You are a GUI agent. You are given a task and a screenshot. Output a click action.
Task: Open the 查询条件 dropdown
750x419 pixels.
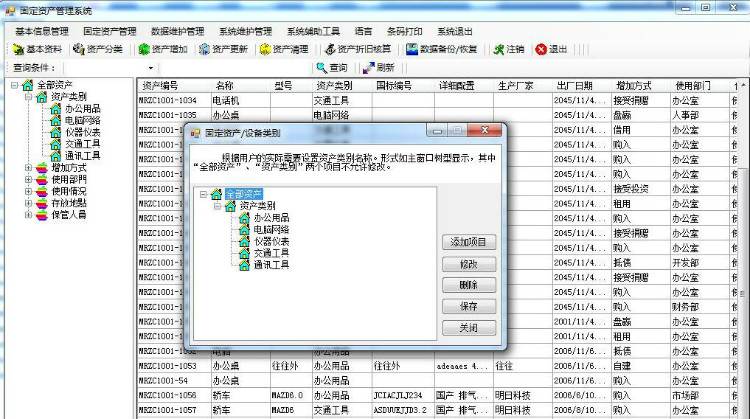tap(151, 68)
